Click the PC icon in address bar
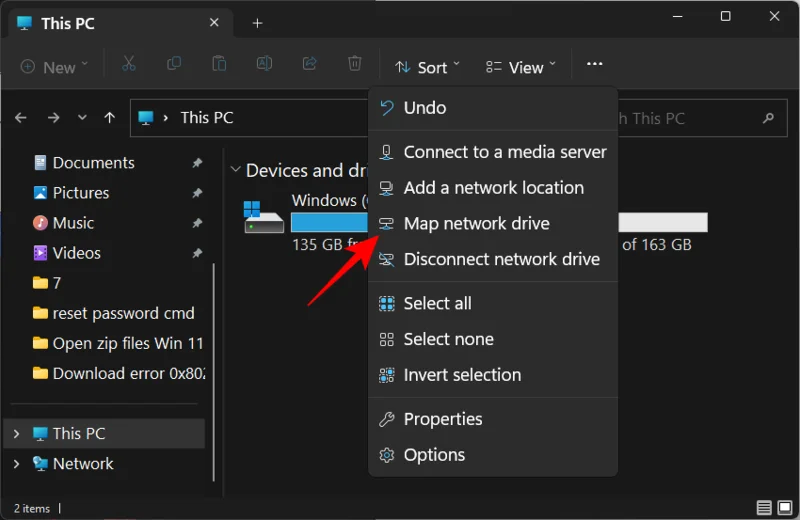This screenshot has height=520, width=800. [x=146, y=118]
